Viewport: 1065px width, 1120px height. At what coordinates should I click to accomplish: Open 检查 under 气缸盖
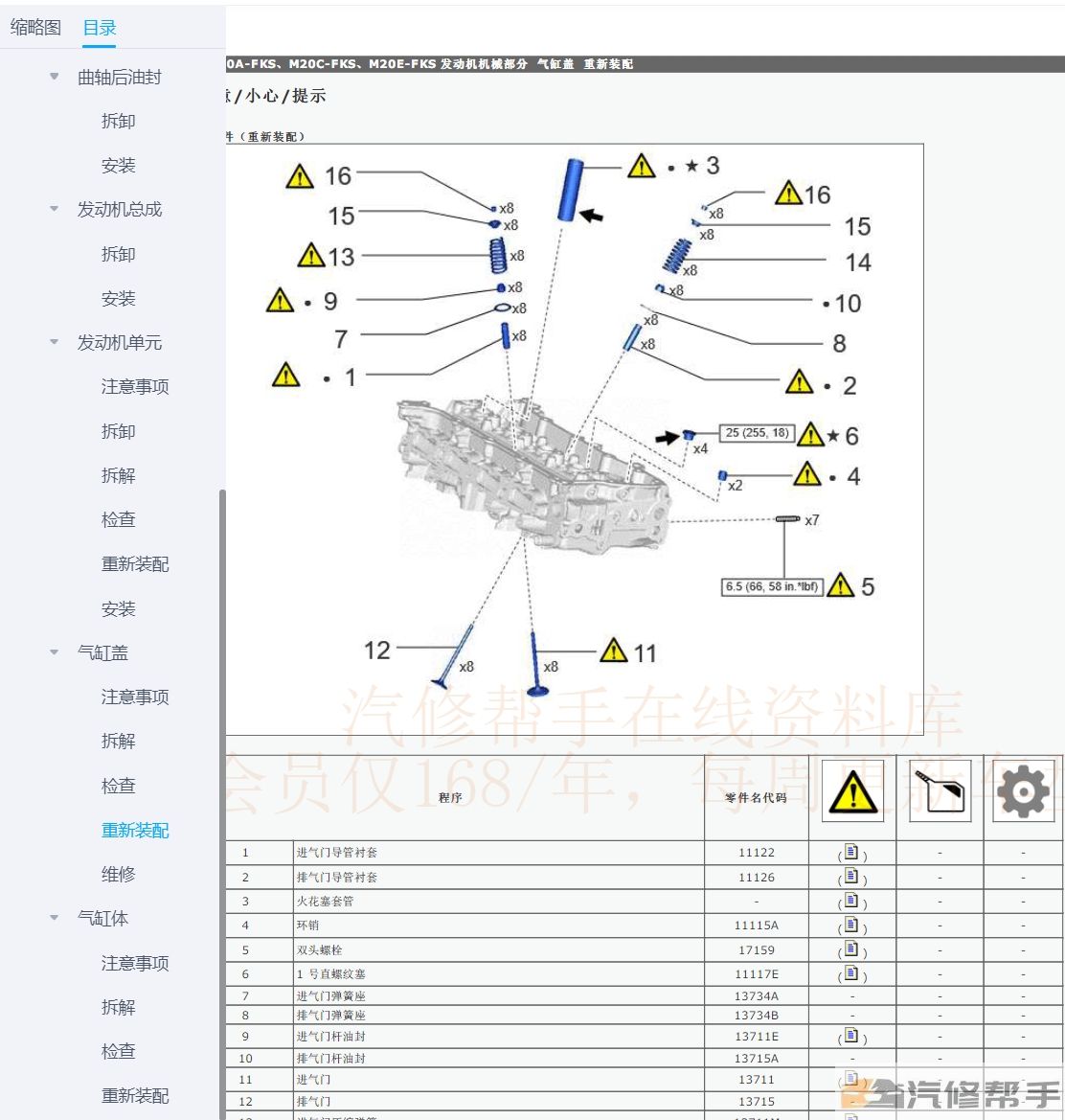[119, 786]
